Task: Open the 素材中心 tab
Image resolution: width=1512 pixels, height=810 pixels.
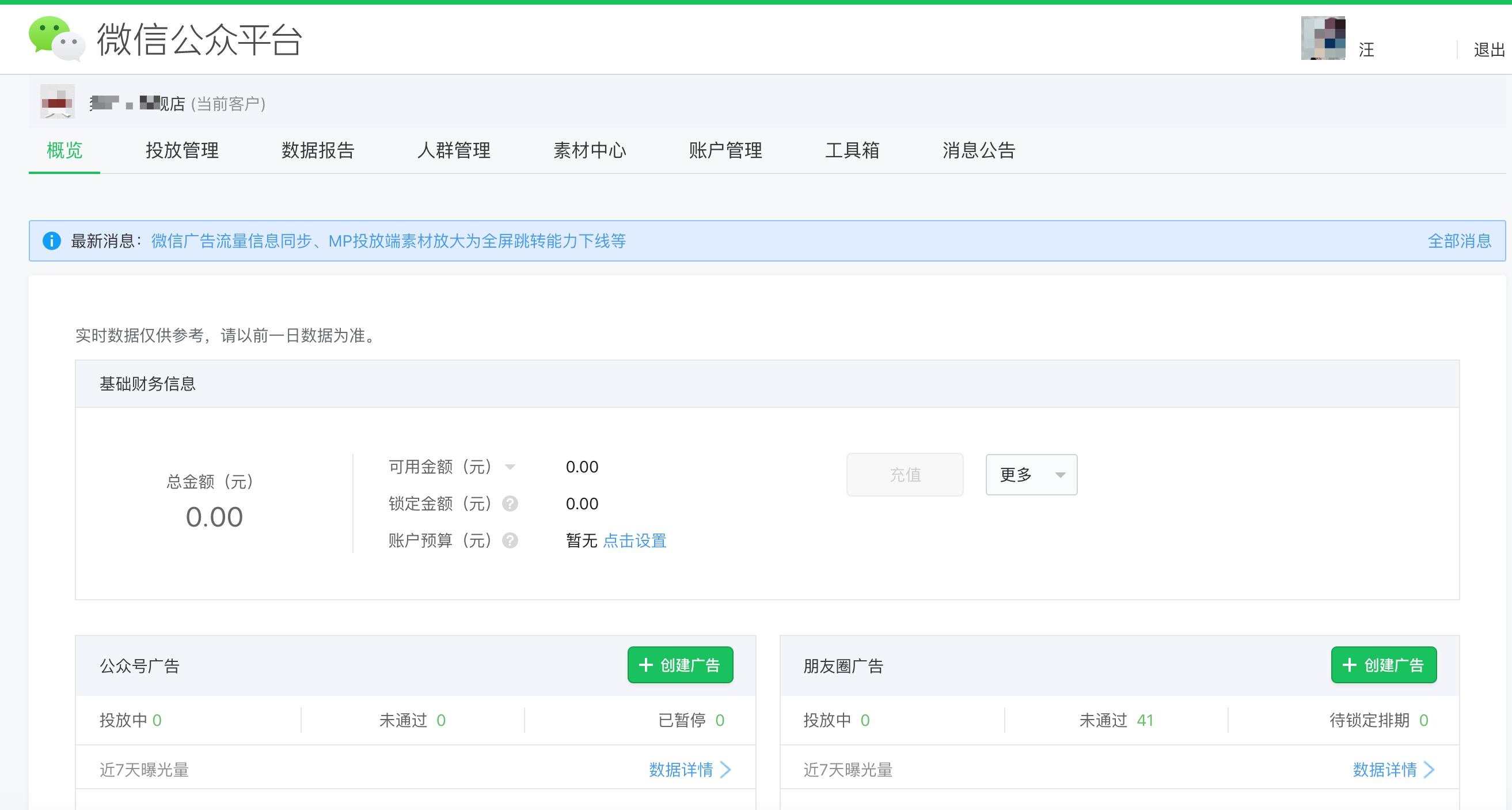Action: click(590, 150)
